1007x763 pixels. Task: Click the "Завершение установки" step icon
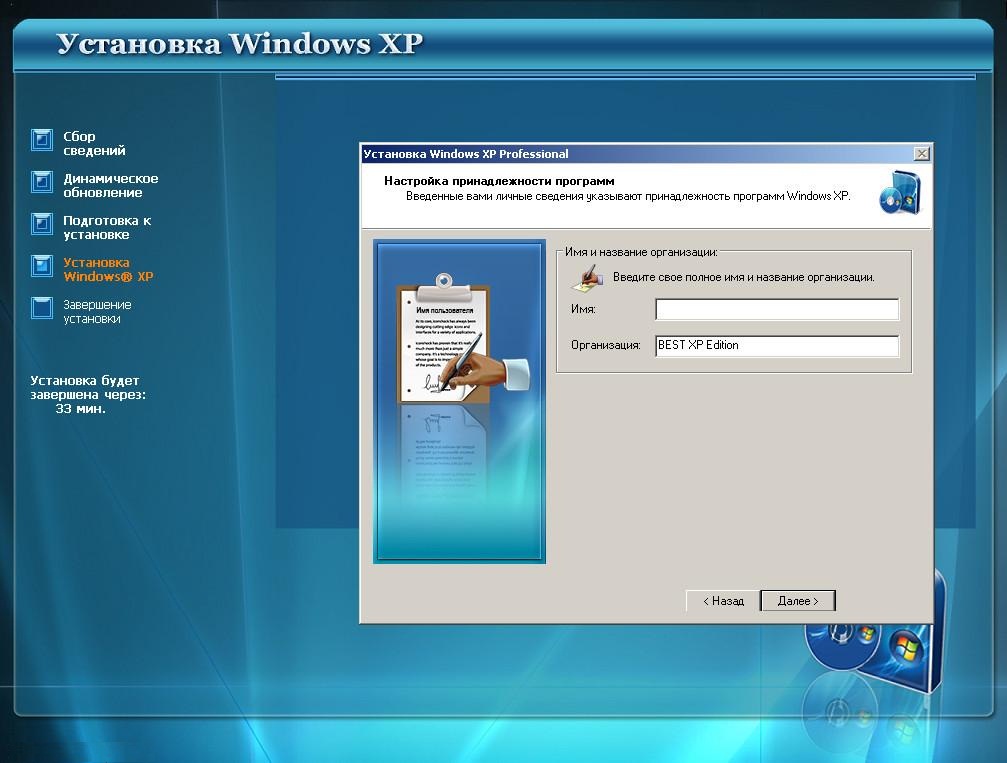click(41, 307)
